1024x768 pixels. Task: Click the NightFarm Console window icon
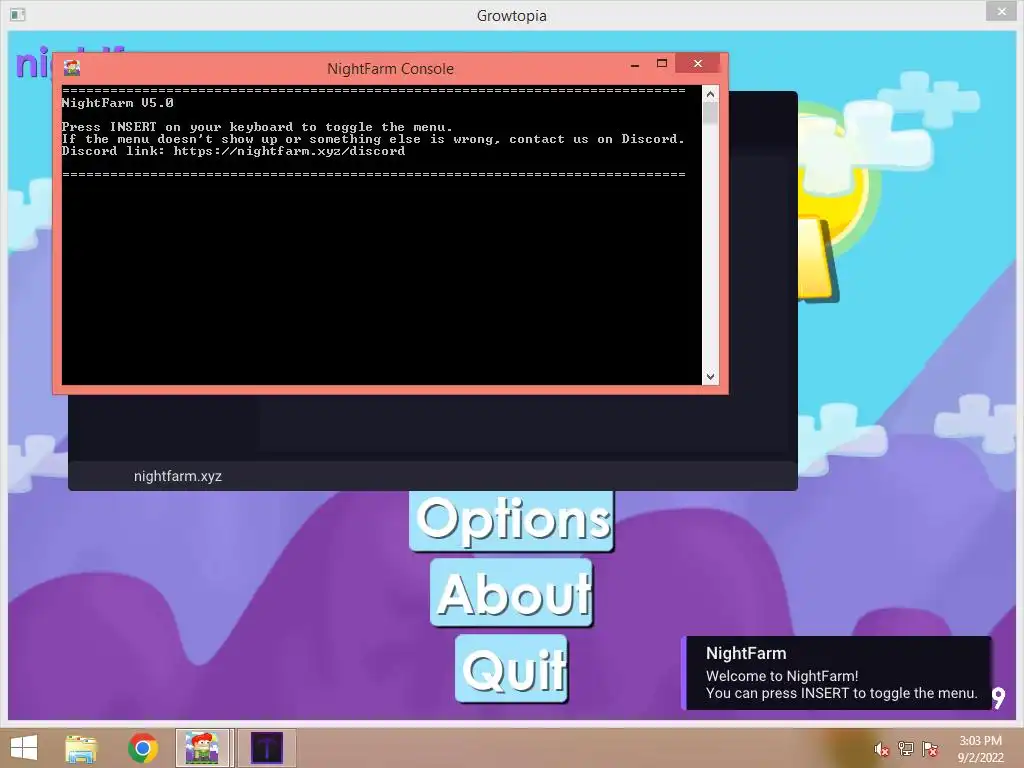click(x=72, y=68)
